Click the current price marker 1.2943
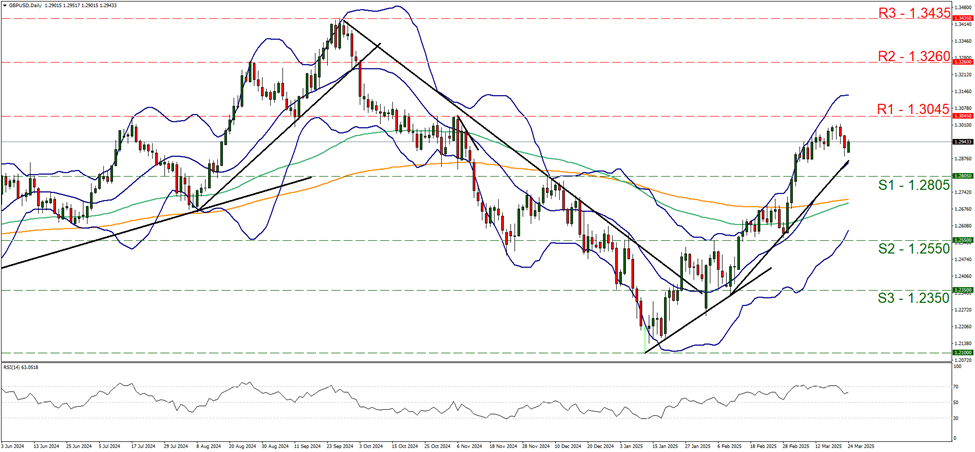Screen dimensions: 975x452 [x=961, y=142]
